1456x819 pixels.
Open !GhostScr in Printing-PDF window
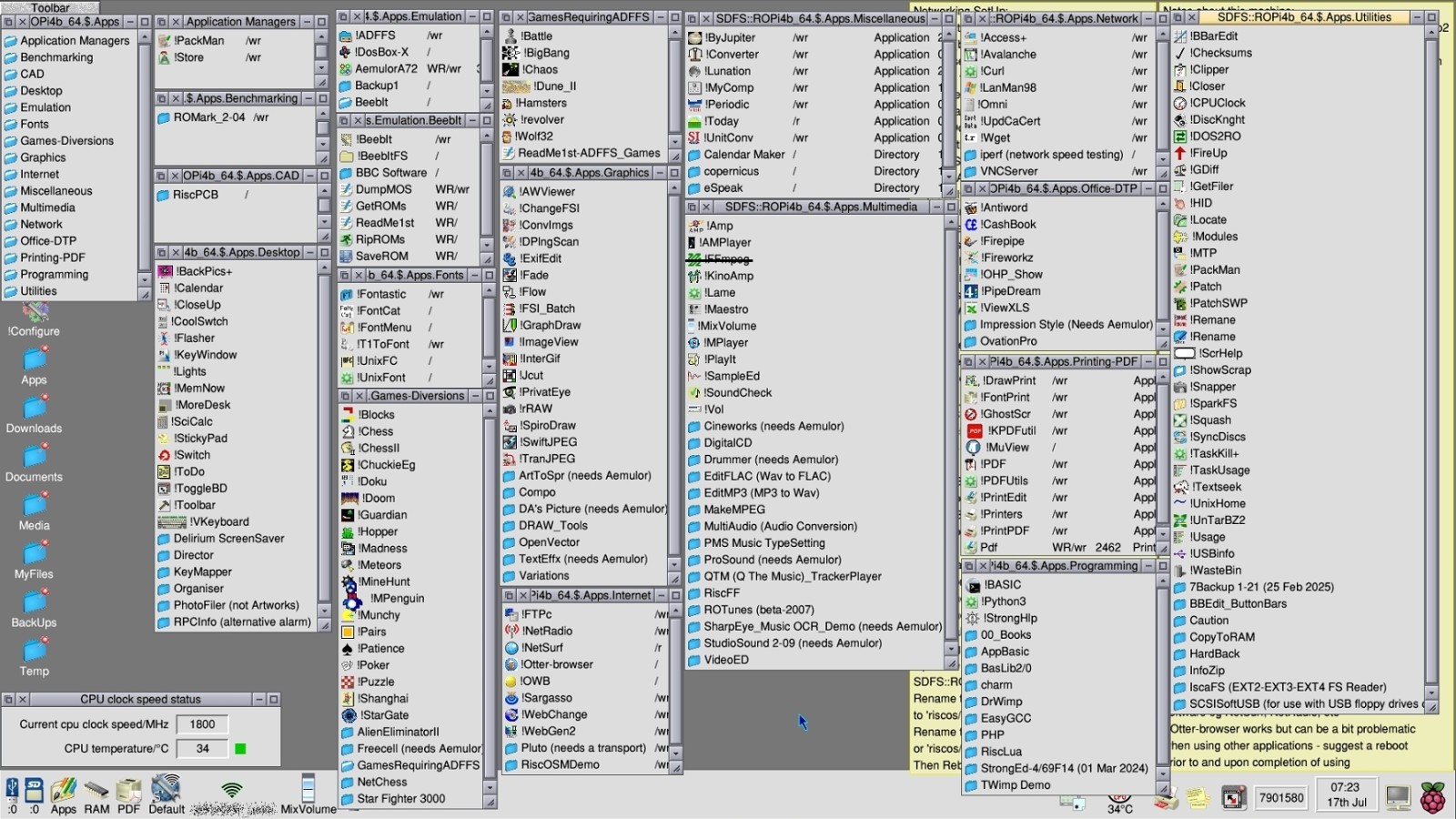pyautogui.click(x=997, y=414)
